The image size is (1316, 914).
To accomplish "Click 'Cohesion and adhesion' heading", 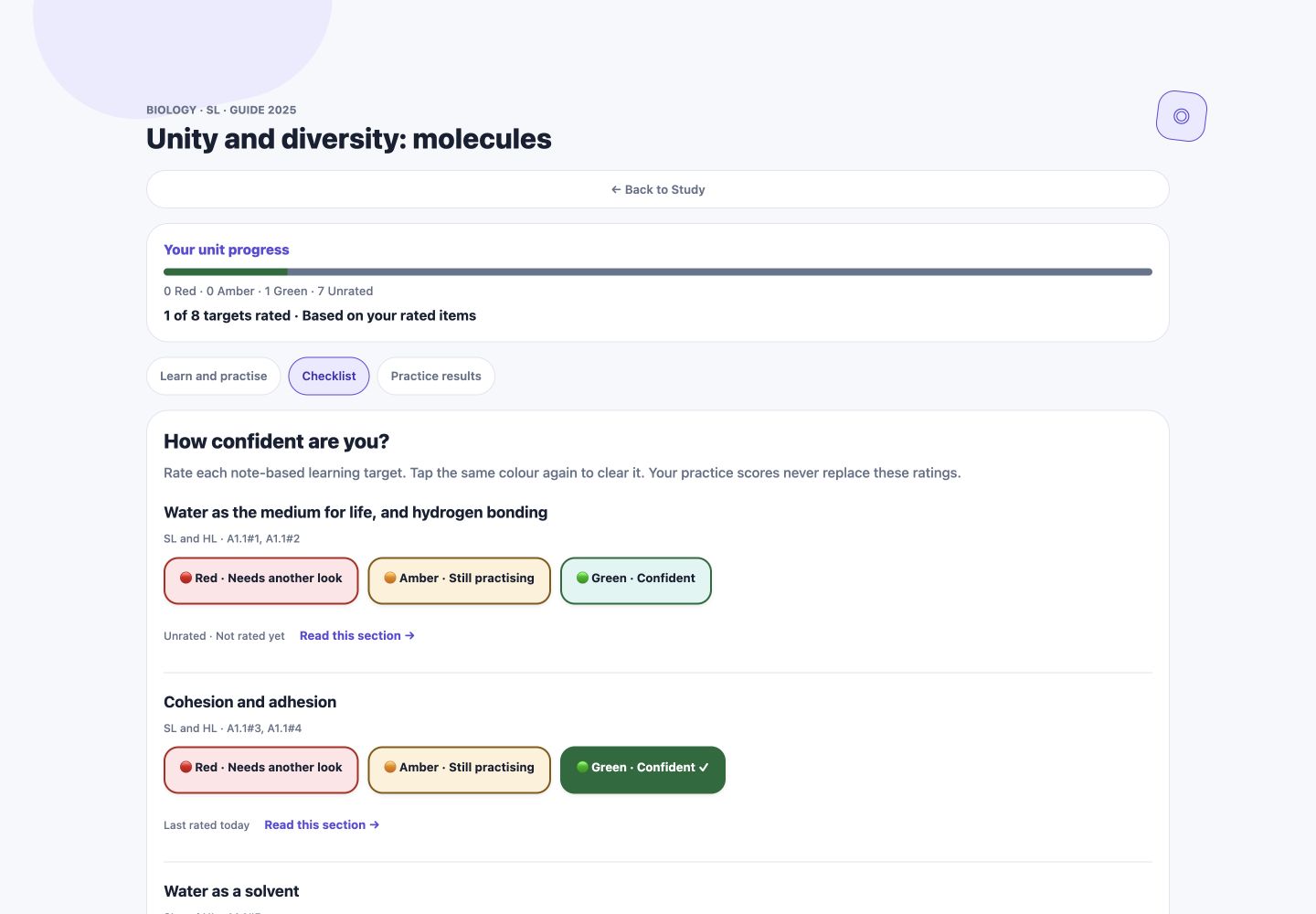I will pos(249,702).
